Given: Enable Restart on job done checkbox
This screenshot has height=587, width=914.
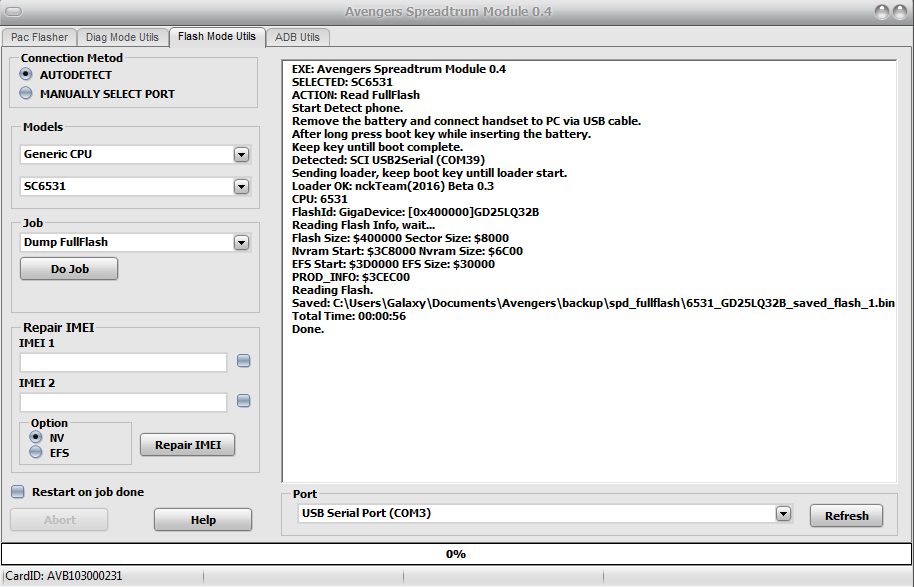Looking at the screenshot, I should pos(18,491).
